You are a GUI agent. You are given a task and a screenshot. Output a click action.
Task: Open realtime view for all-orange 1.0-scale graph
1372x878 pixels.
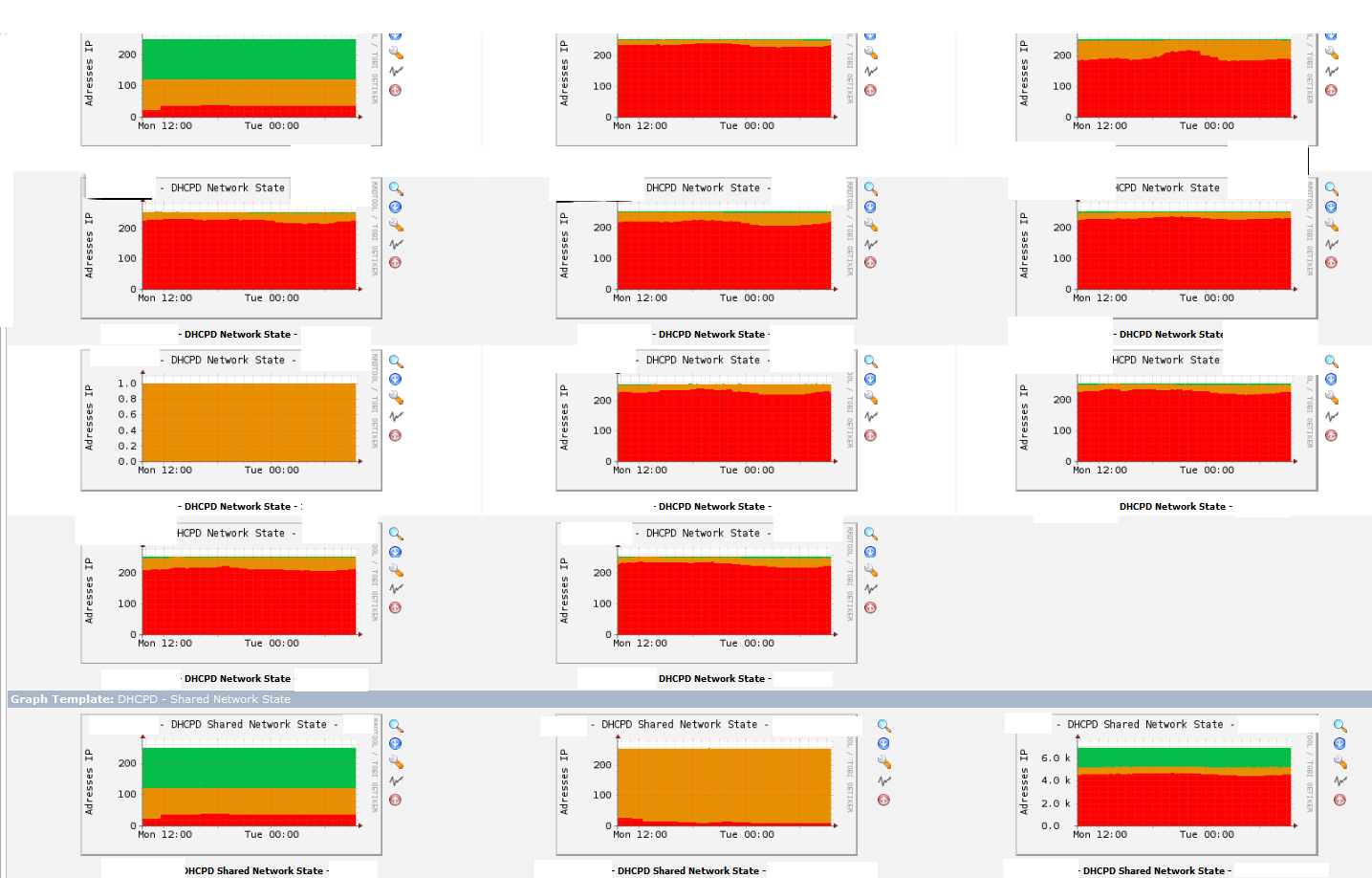pos(396,416)
